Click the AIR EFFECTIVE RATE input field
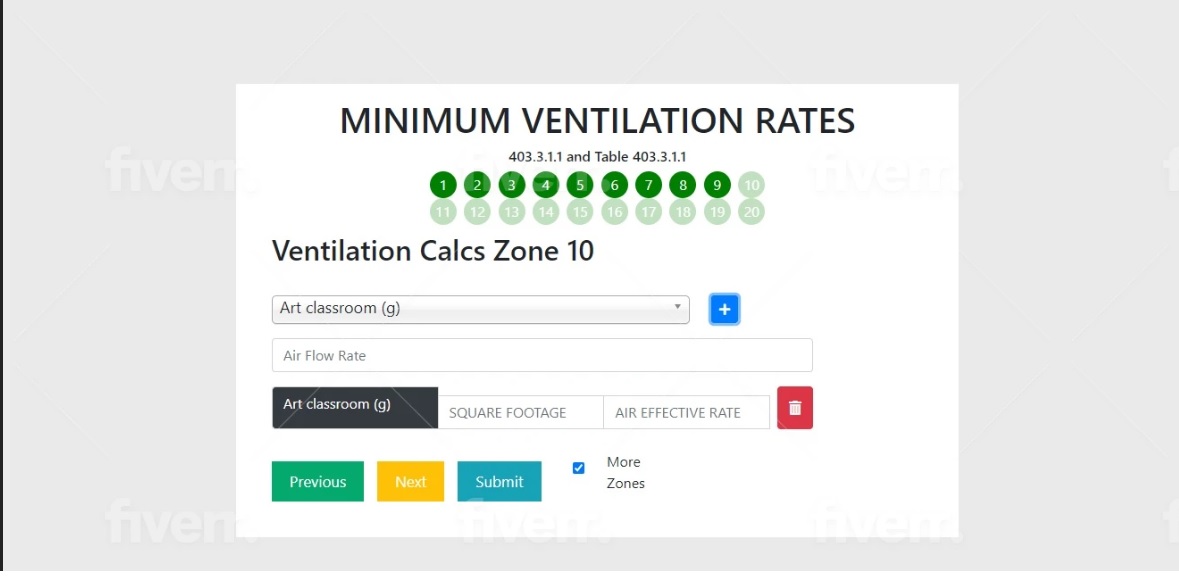1179x577 pixels. point(686,412)
